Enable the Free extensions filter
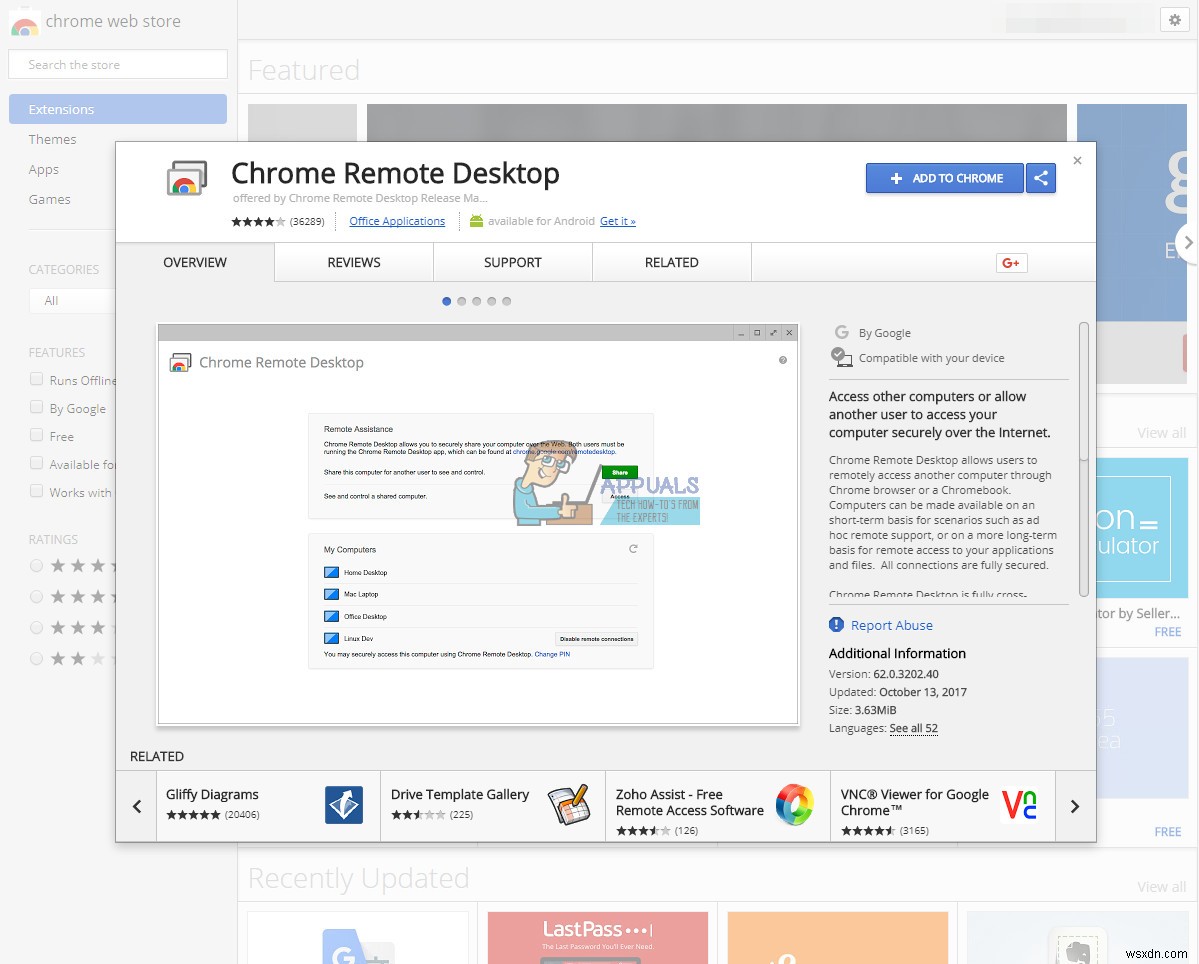This screenshot has height=964, width=1199. click(x=36, y=436)
